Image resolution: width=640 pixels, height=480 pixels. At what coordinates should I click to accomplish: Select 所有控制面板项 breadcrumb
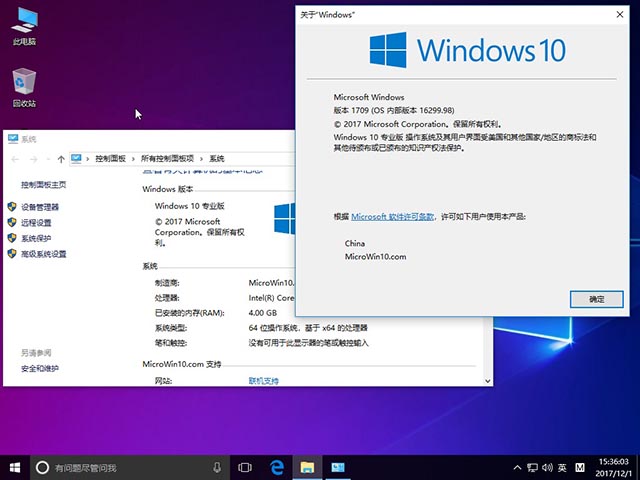pos(167,158)
